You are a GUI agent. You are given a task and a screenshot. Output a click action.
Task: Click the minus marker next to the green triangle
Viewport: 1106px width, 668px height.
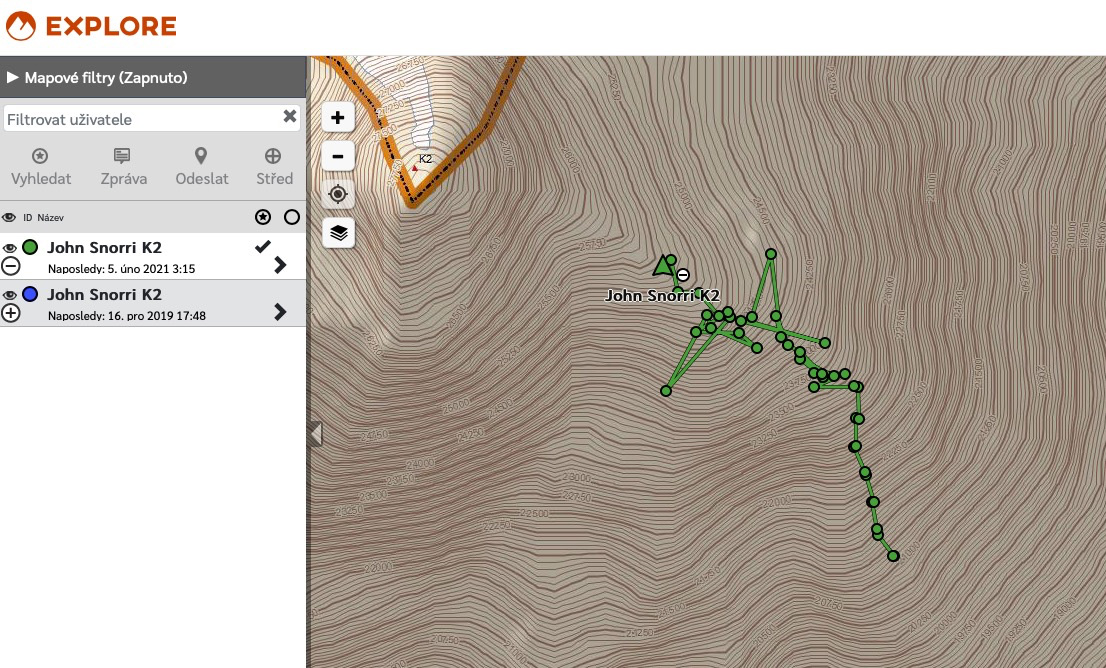(x=683, y=275)
